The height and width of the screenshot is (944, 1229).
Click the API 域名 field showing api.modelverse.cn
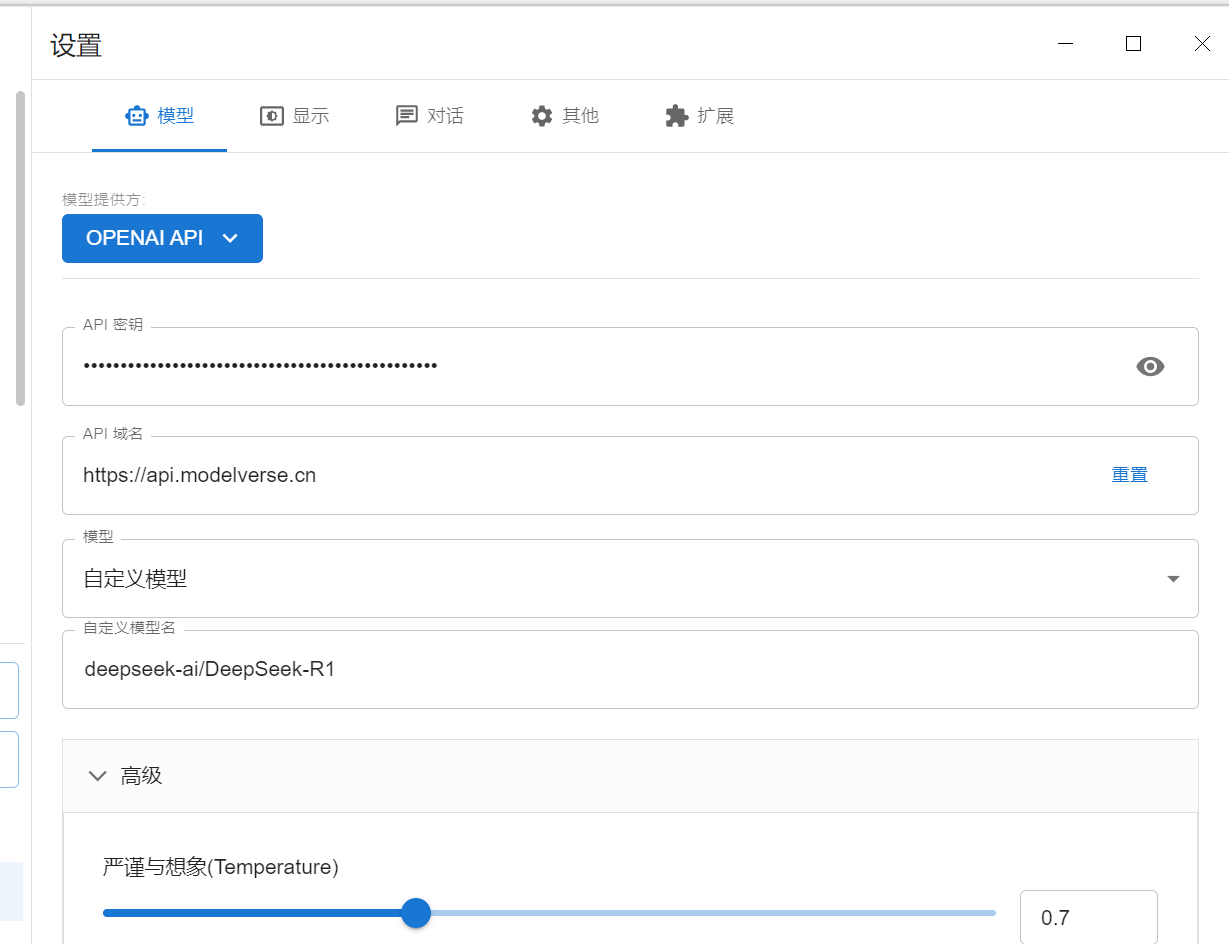[x=500, y=475]
